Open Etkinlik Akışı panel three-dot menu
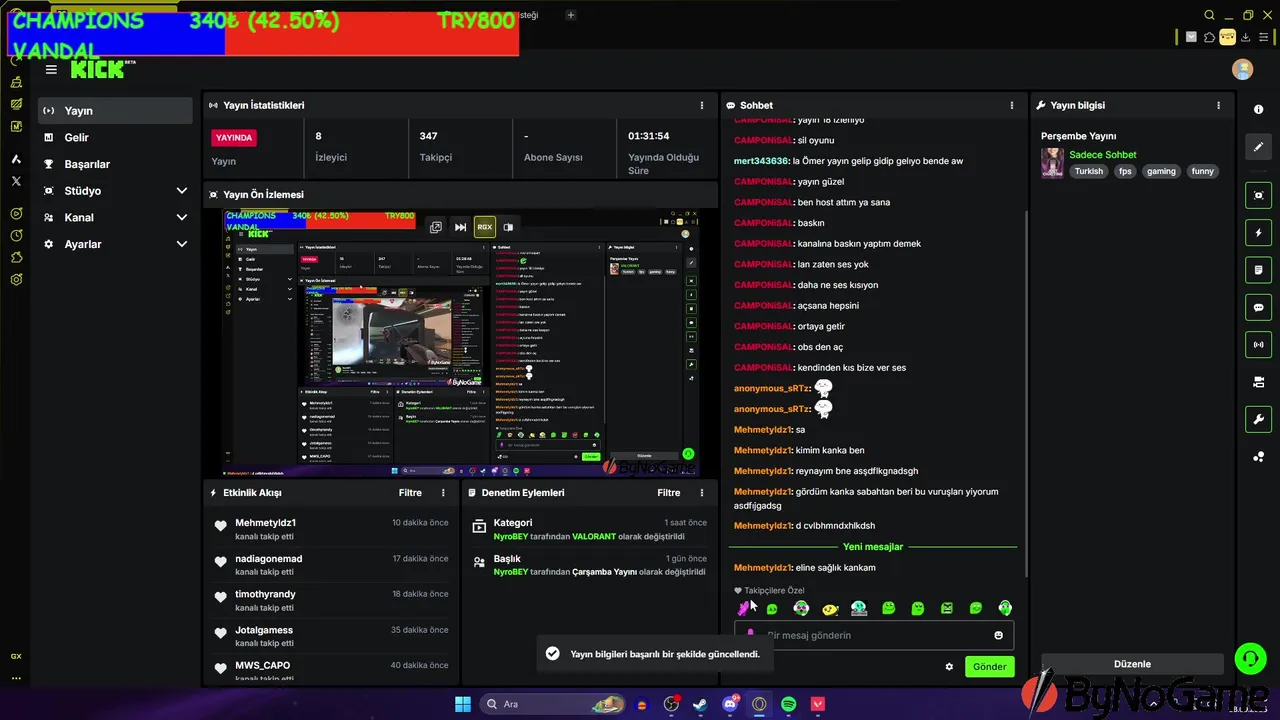The width and height of the screenshot is (1280, 720). click(x=444, y=493)
